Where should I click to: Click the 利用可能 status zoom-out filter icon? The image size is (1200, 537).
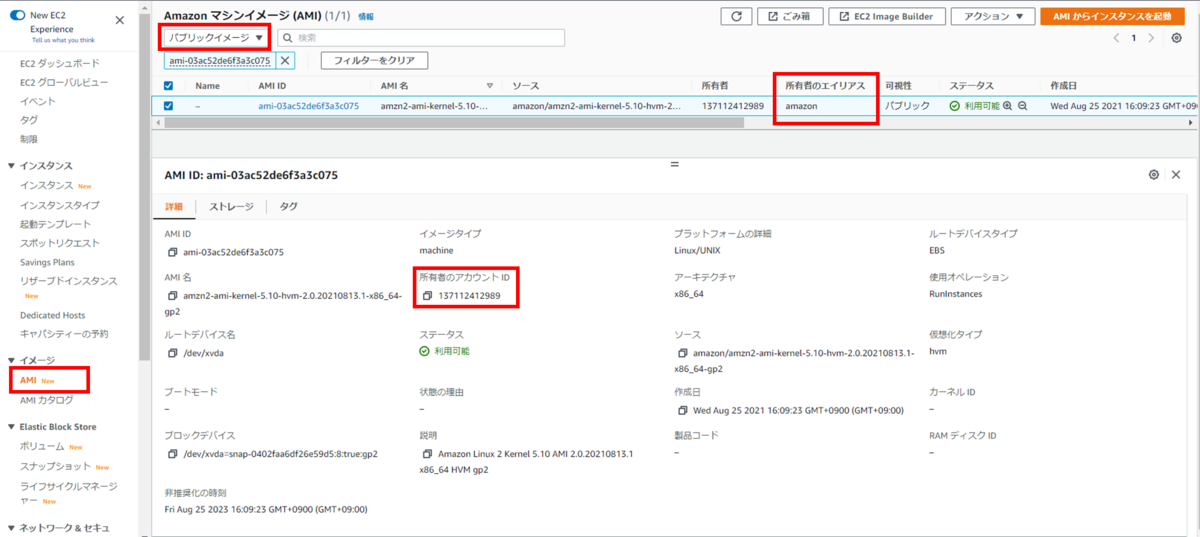point(1023,105)
